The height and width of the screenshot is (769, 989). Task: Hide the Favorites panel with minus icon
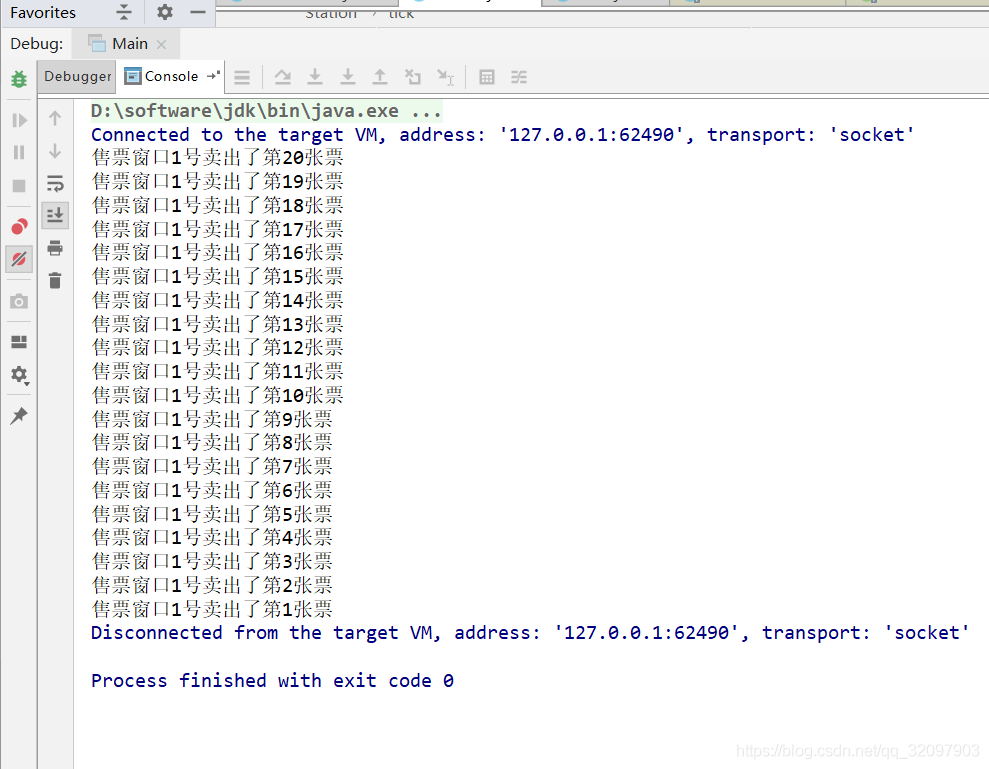tap(198, 12)
